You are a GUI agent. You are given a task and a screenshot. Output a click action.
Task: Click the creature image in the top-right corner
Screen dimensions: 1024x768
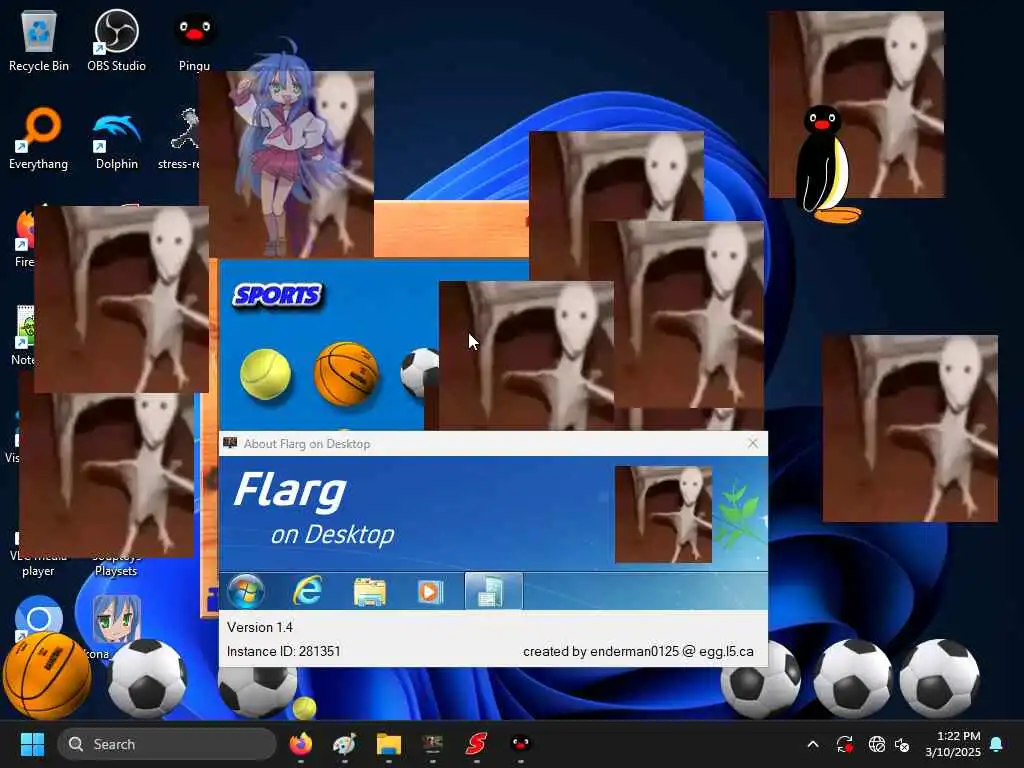coord(856,104)
